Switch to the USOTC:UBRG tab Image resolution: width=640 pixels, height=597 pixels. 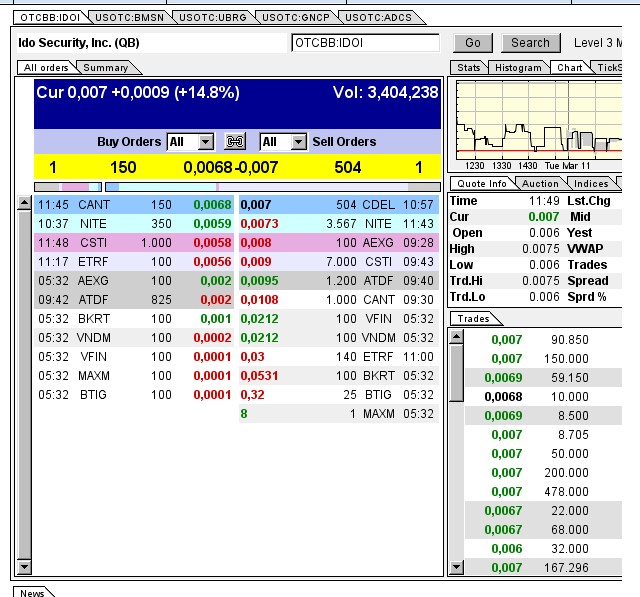(x=213, y=18)
